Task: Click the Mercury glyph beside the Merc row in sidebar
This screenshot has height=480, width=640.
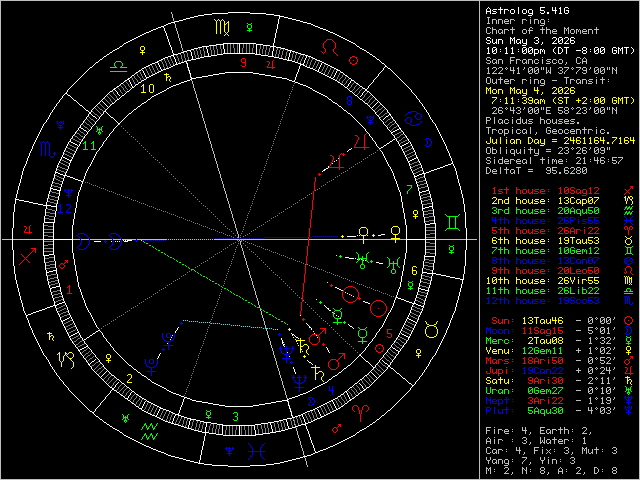Action: pos(629,341)
